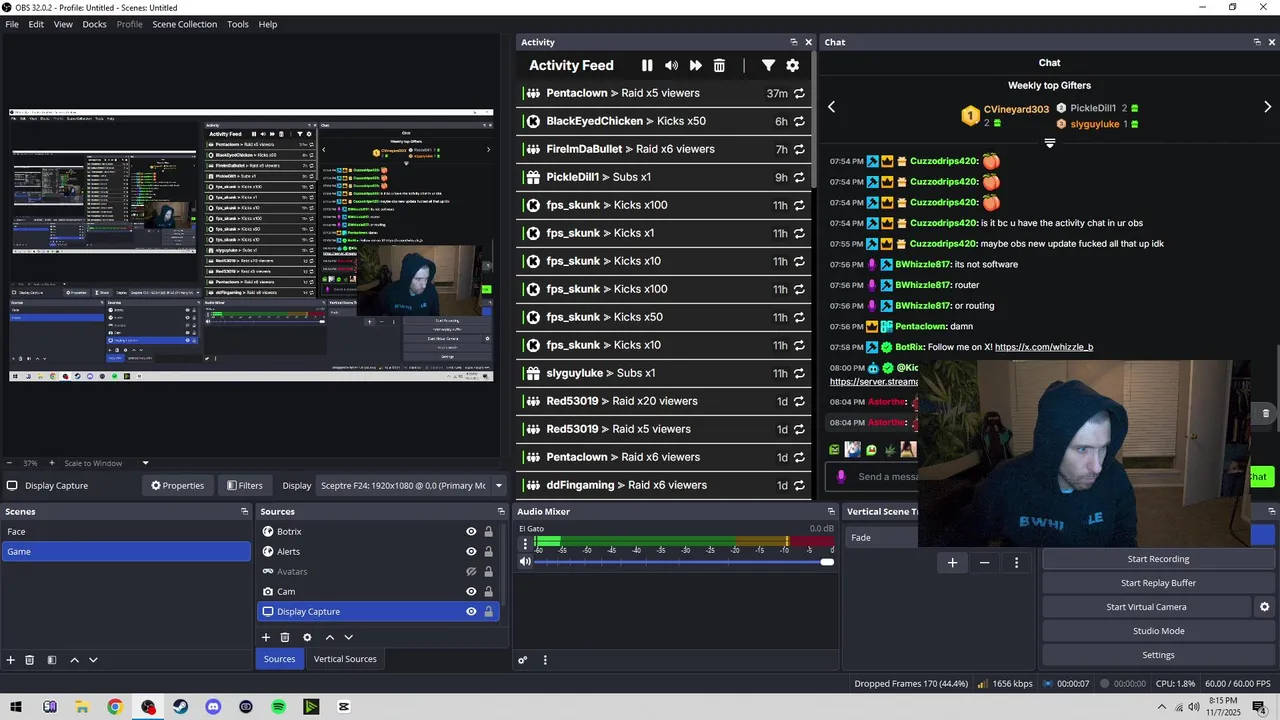The width and height of the screenshot is (1280, 720).
Task: Remove selected source with trash icon
Action: pos(285,637)
